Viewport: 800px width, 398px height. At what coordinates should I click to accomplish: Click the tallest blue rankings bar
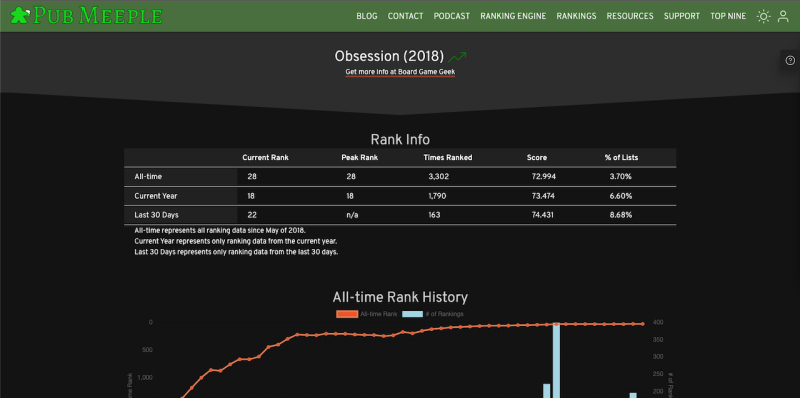pos(556,360)
